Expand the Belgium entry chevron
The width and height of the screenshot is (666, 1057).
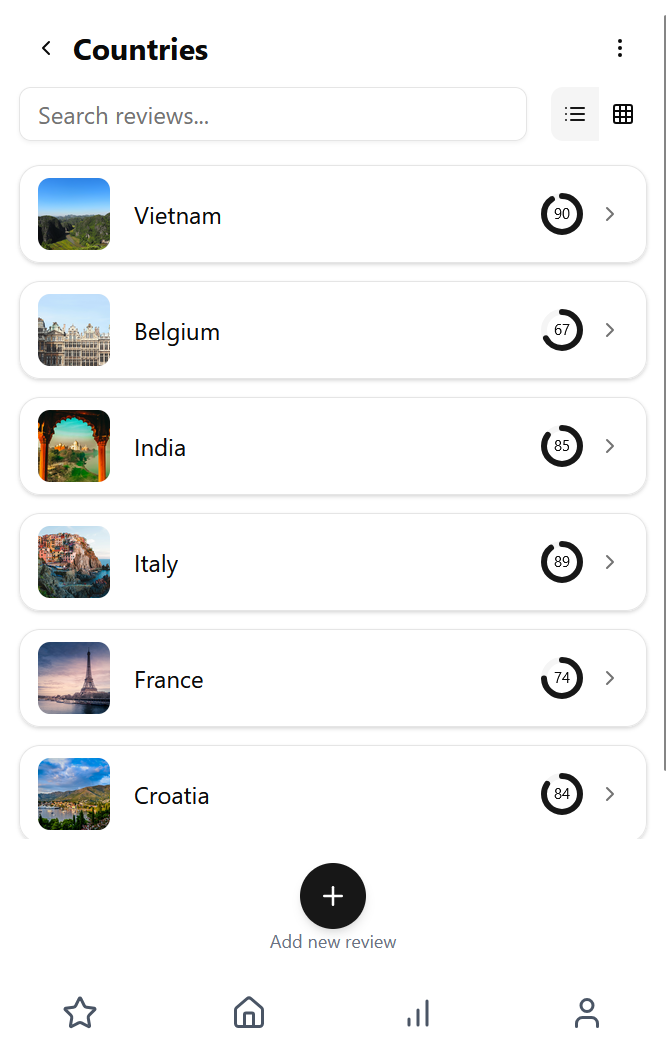tap(610, 330)
